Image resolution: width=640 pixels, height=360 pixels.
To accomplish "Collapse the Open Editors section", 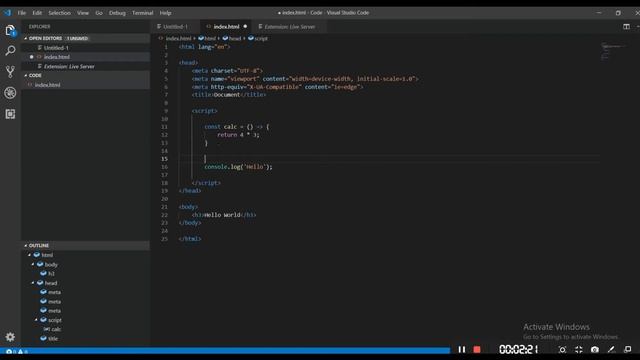I will click(26, 38).
